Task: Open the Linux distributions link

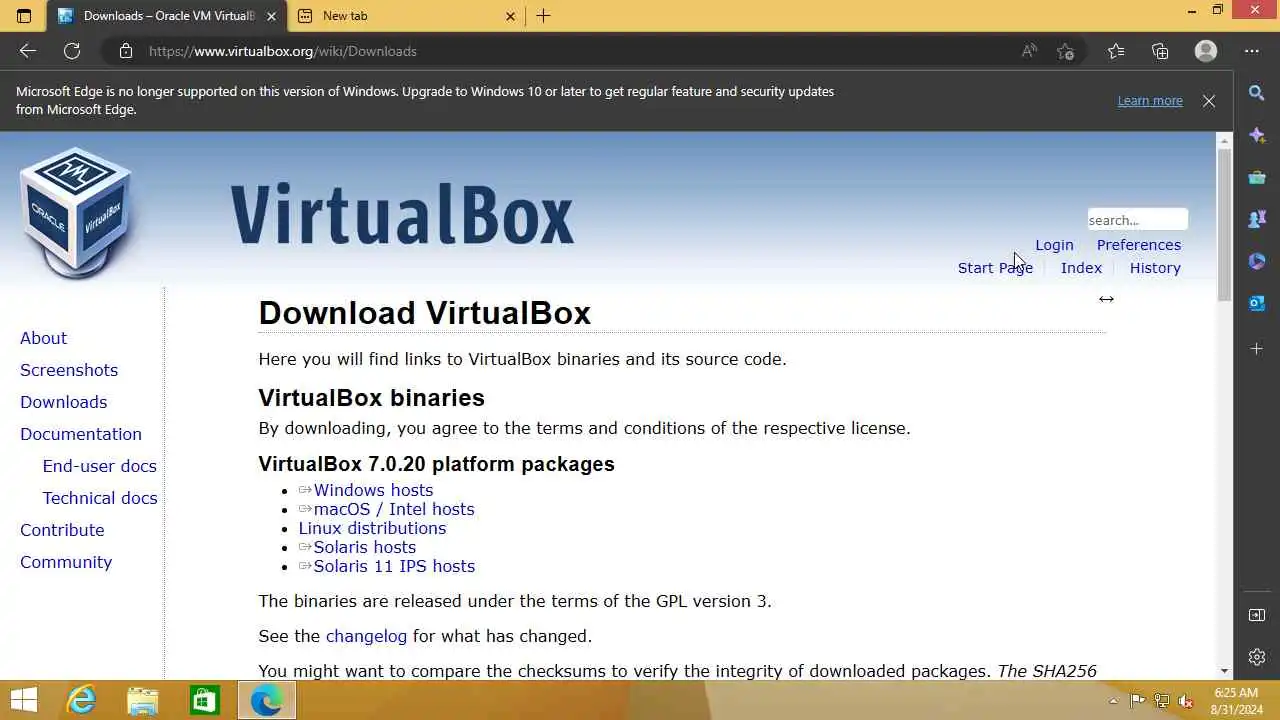Action: [x=372, y=528]
